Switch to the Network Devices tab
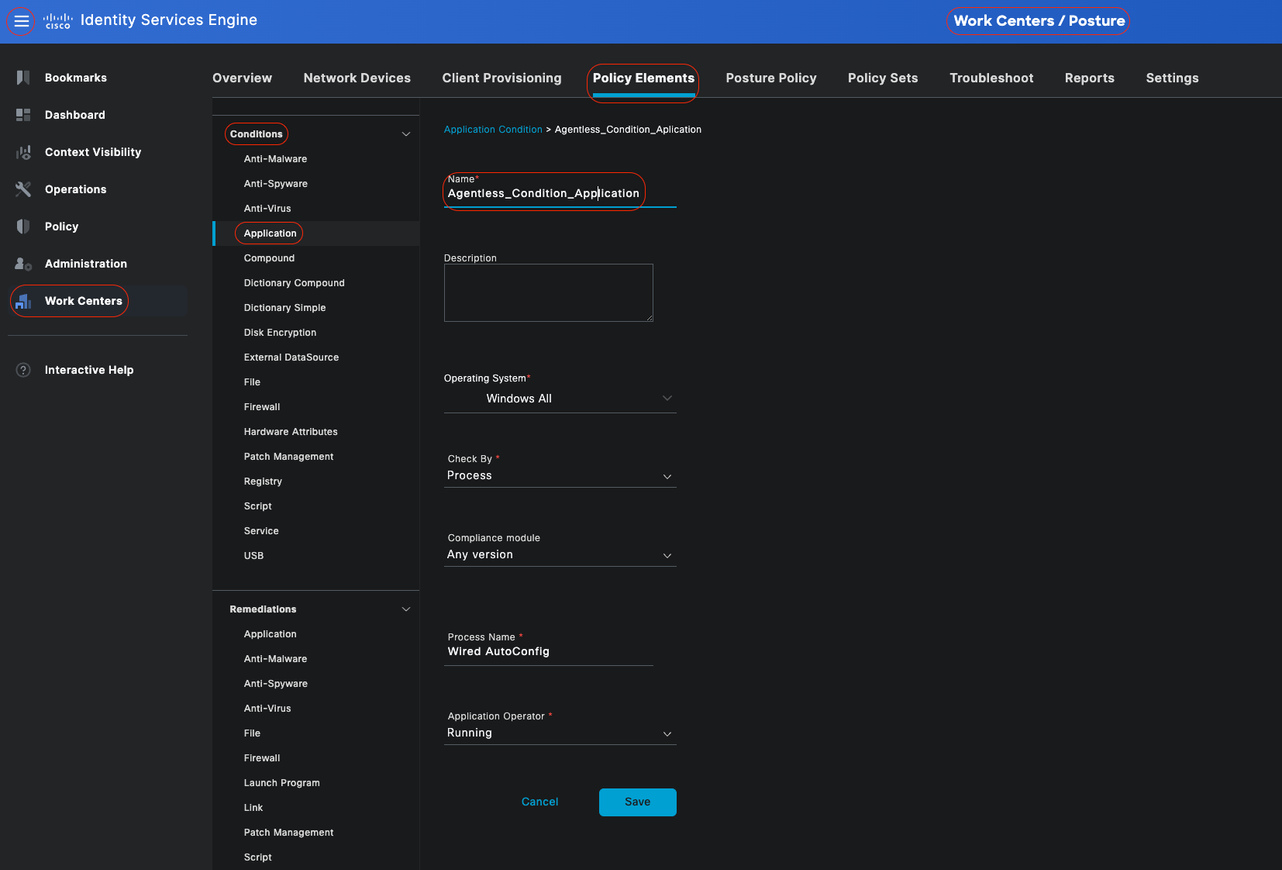 pyautogui.click(x=357, y=78)
